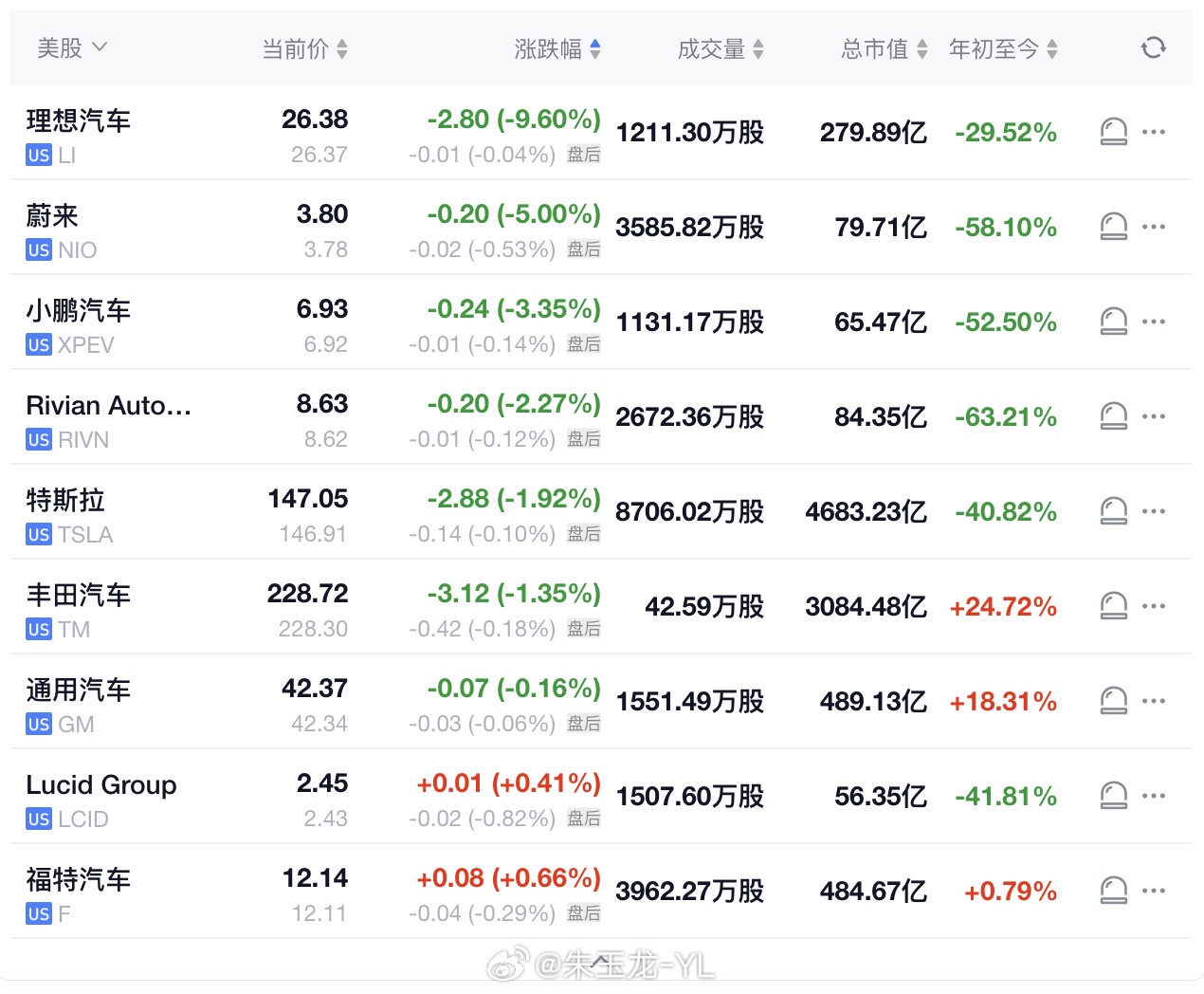Select the 福特汽车 stock name
Image resolution: width=1204 pixels, height=994 pixels.
click(x=79, y=879)
